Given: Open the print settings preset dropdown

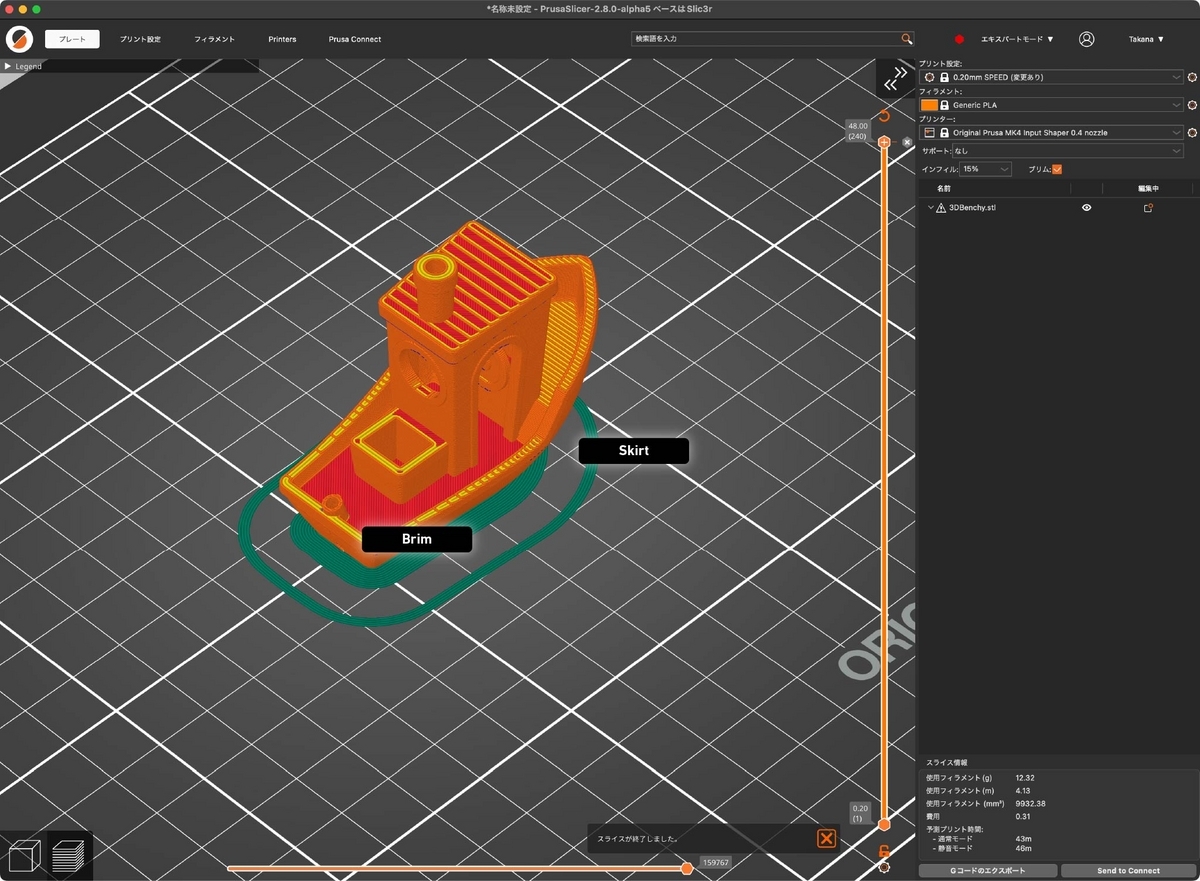Looking at the screenshot, I should click(x=1051, y=77).
